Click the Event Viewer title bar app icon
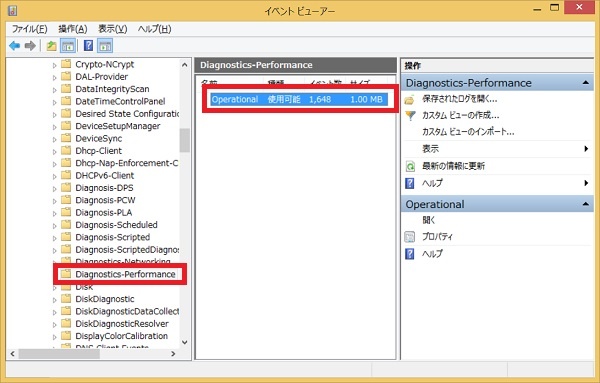Screen dimensions: 600x383 pos(12,10)
